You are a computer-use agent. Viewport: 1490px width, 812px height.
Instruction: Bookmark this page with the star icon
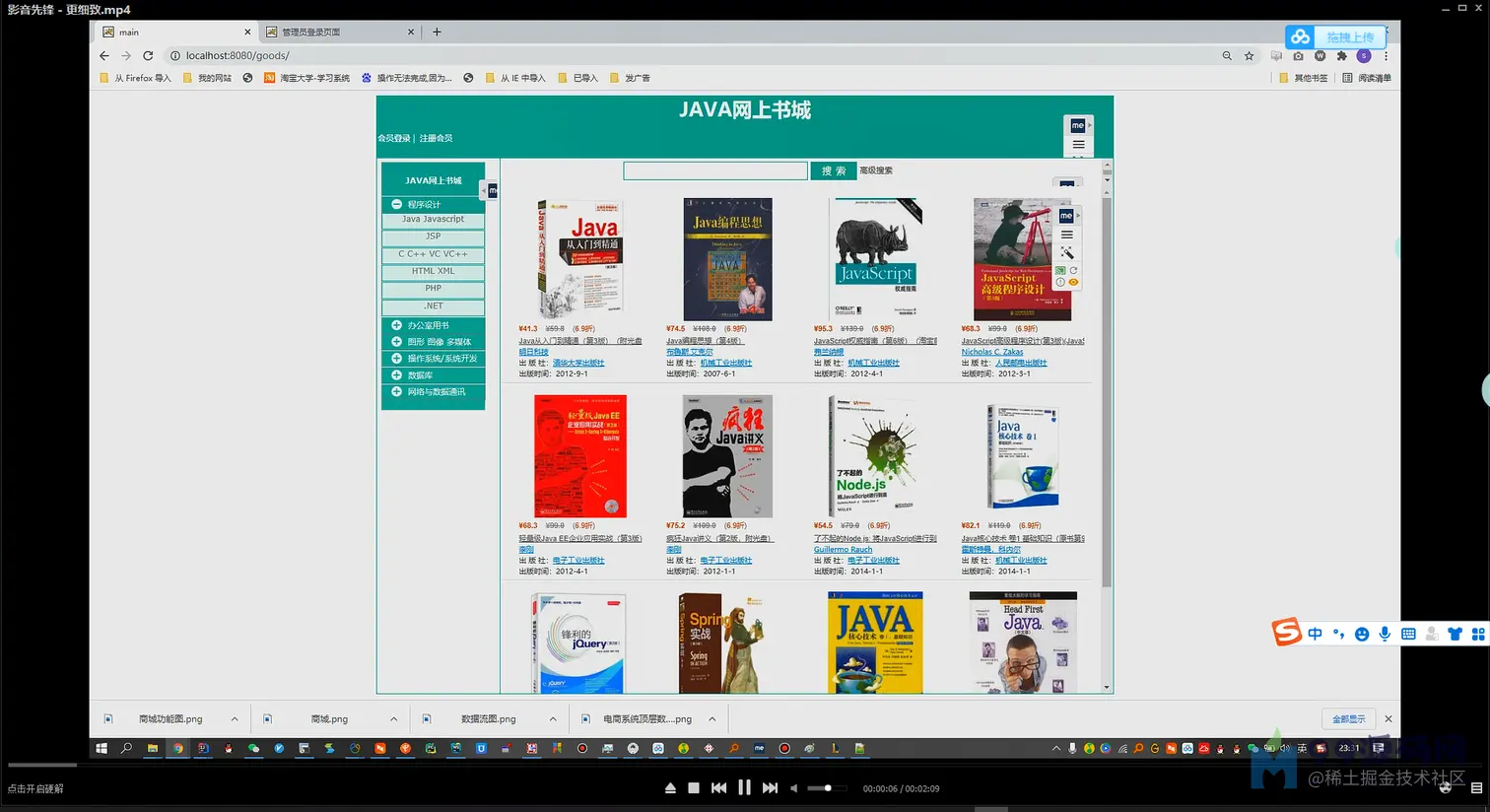coord(1250,56)
